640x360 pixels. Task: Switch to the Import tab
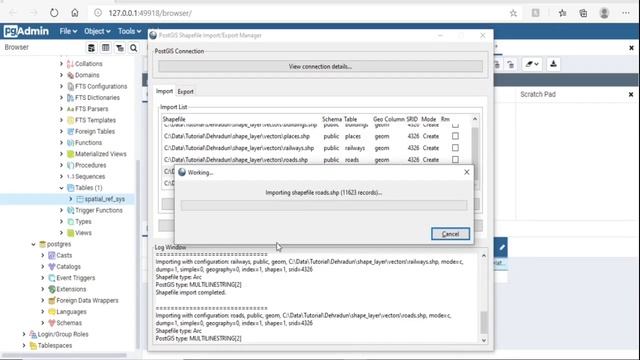pos(164,91)
